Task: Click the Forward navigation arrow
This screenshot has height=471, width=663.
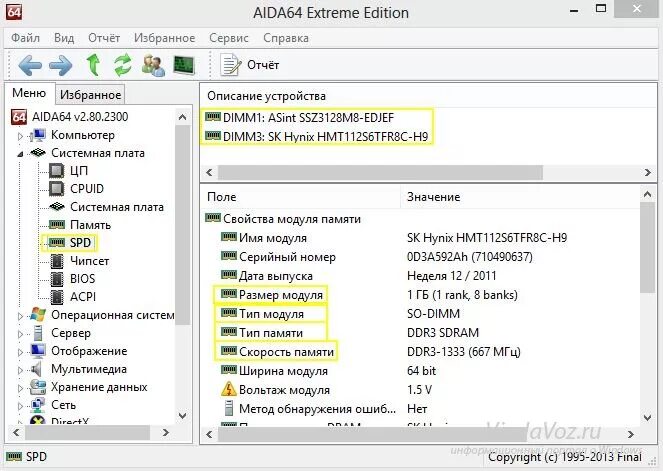Action: [60, 65]
